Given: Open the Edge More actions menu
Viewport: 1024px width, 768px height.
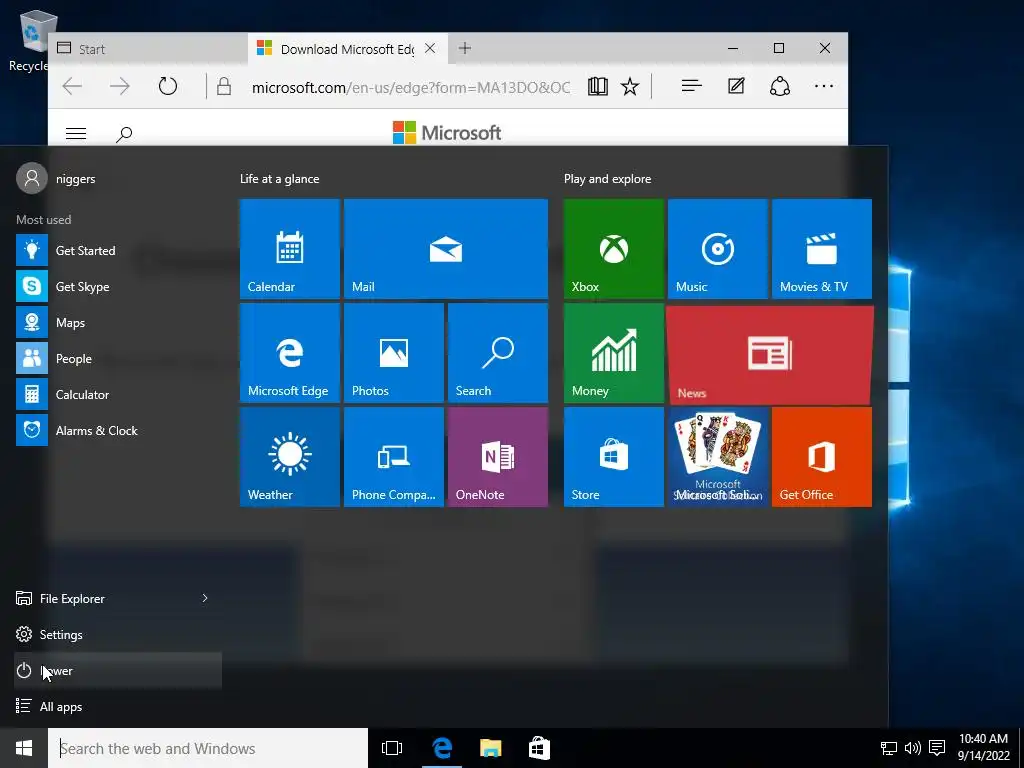Looking at the screenshot, I should click(x=824, y=86).
